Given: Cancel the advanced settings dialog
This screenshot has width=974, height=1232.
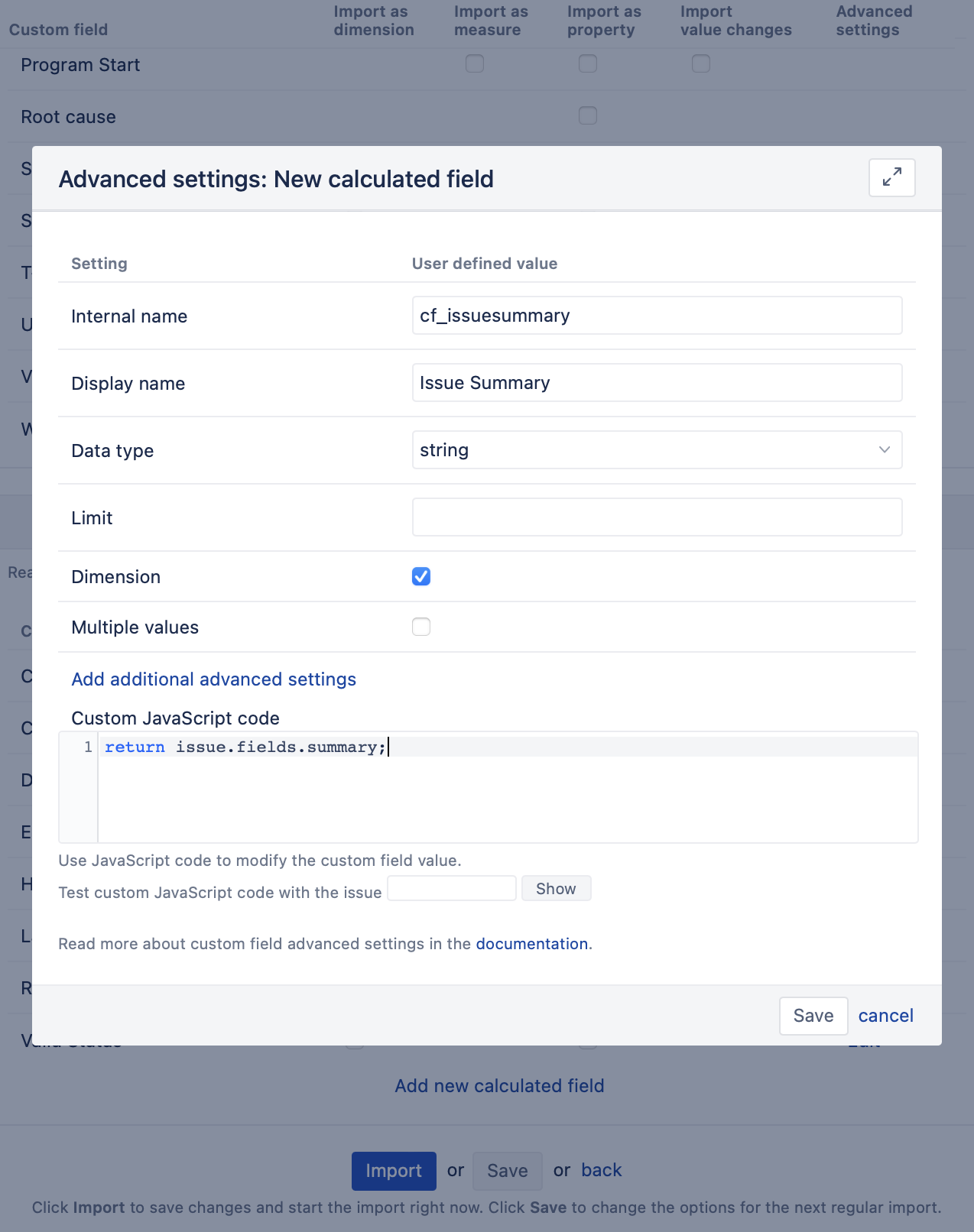Looking at the screenshot, I should [885, 1016].
